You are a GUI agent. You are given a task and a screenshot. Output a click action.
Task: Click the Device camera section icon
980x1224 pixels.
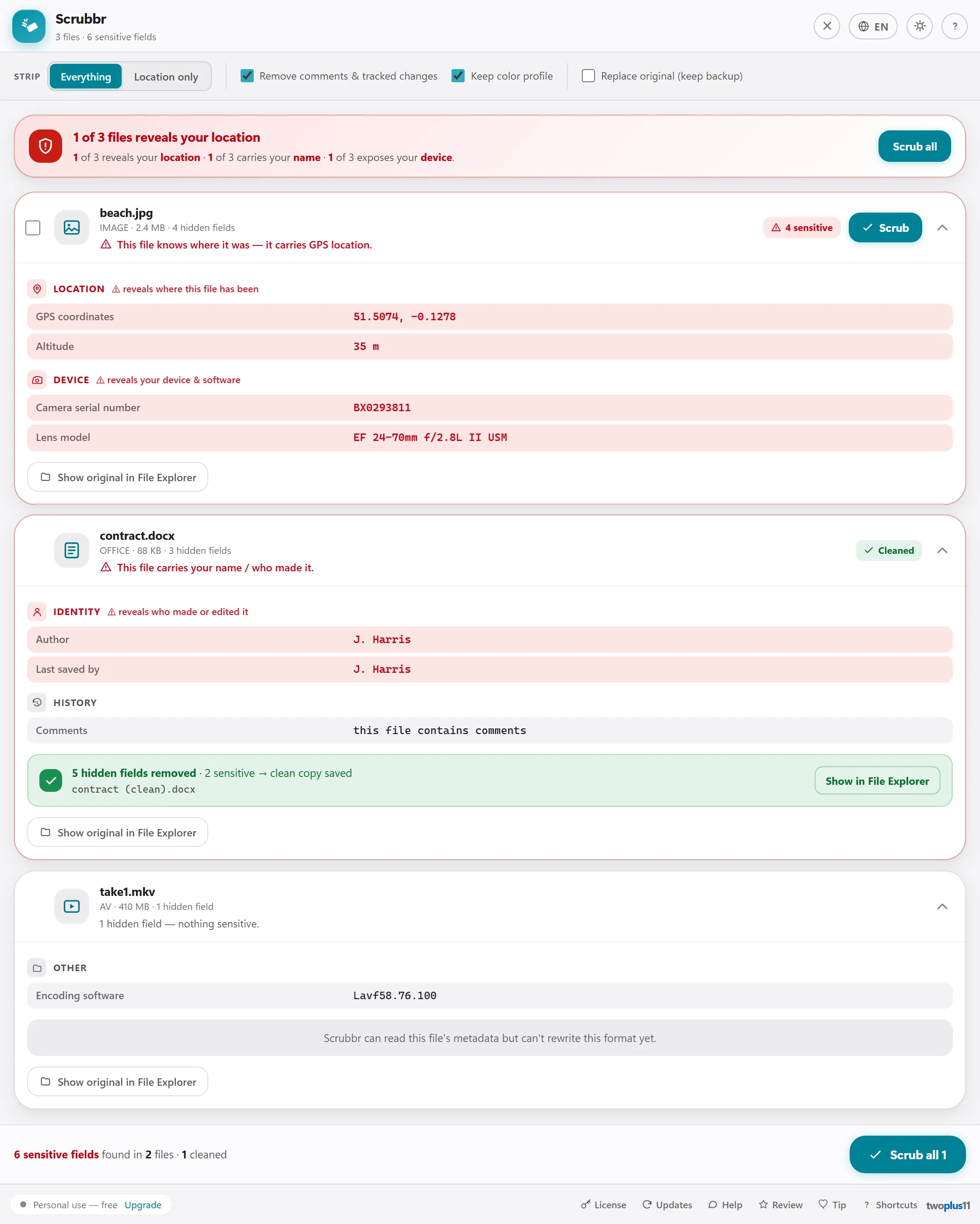[37, 380]
